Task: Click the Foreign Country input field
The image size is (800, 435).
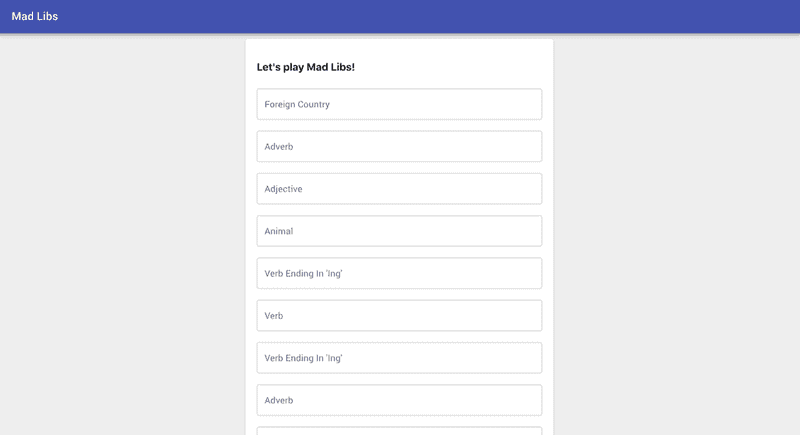Action: [x=399, y=104]
